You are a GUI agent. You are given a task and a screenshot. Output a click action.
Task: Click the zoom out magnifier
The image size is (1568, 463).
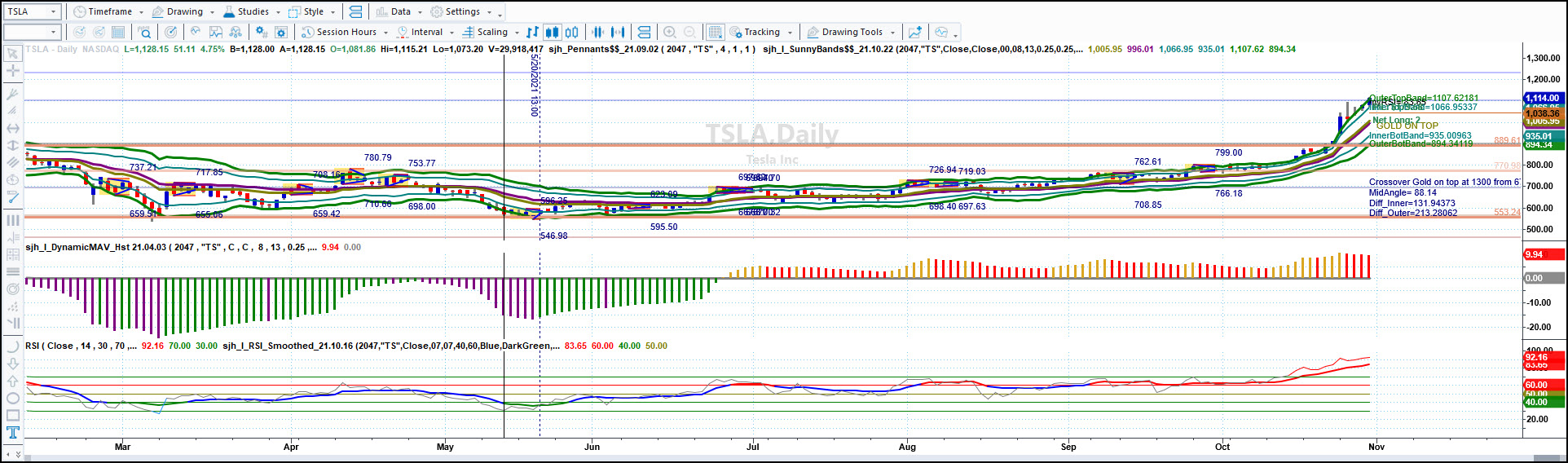[689, 32]
